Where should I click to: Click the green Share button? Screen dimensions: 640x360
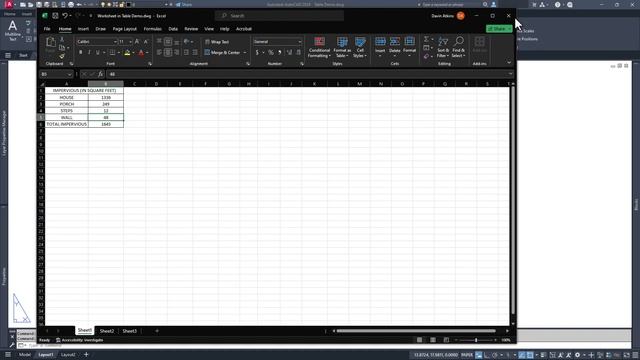pos(499,29)
